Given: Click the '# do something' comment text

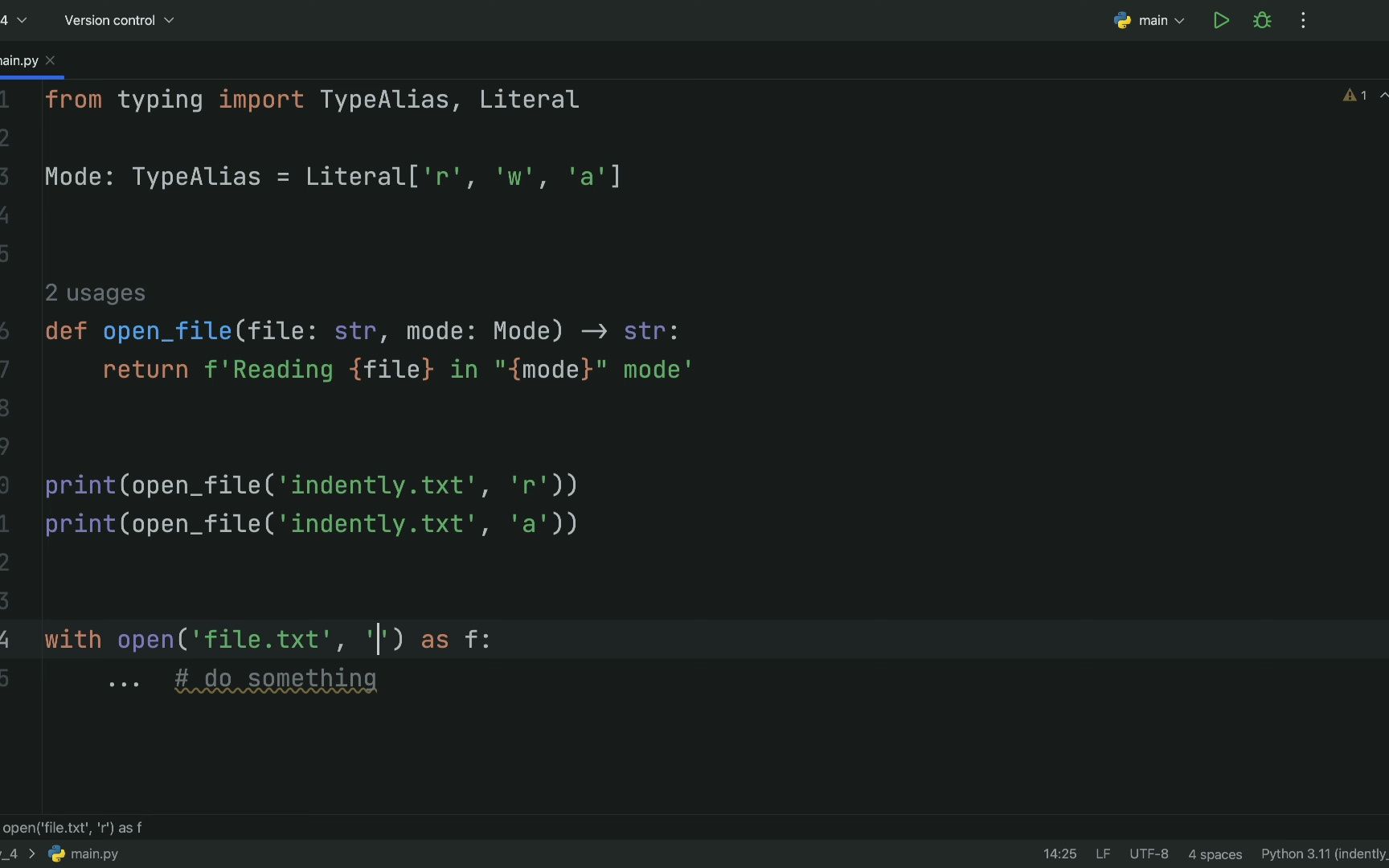Looking at the screenshot, I should tap(276, 678).
